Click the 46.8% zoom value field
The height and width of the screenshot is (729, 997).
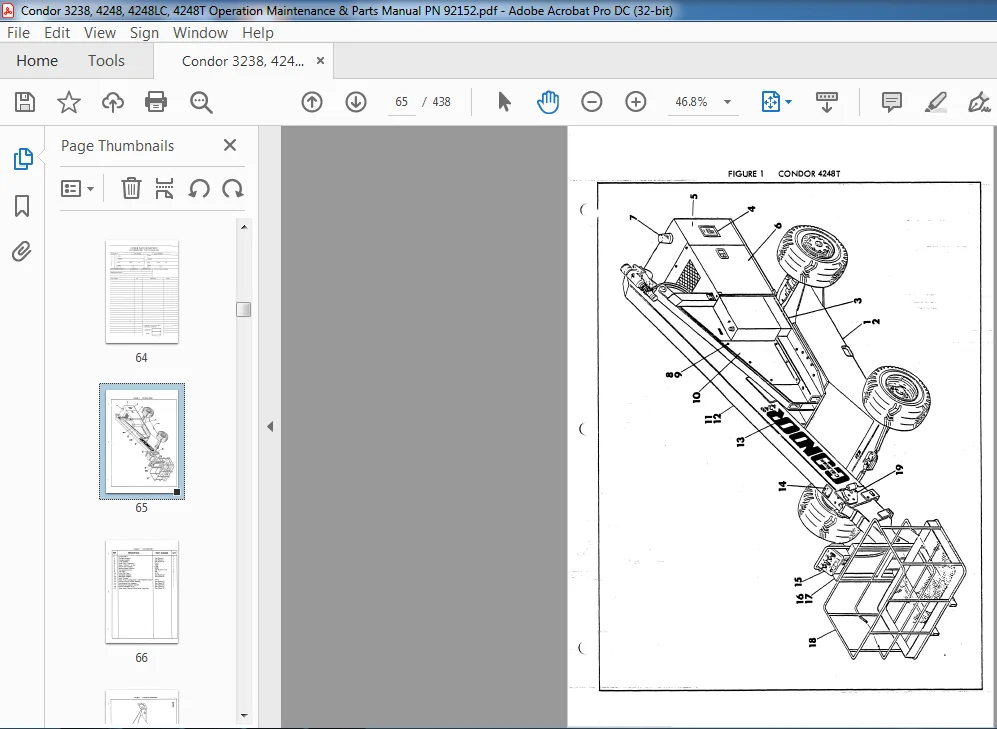692,102
